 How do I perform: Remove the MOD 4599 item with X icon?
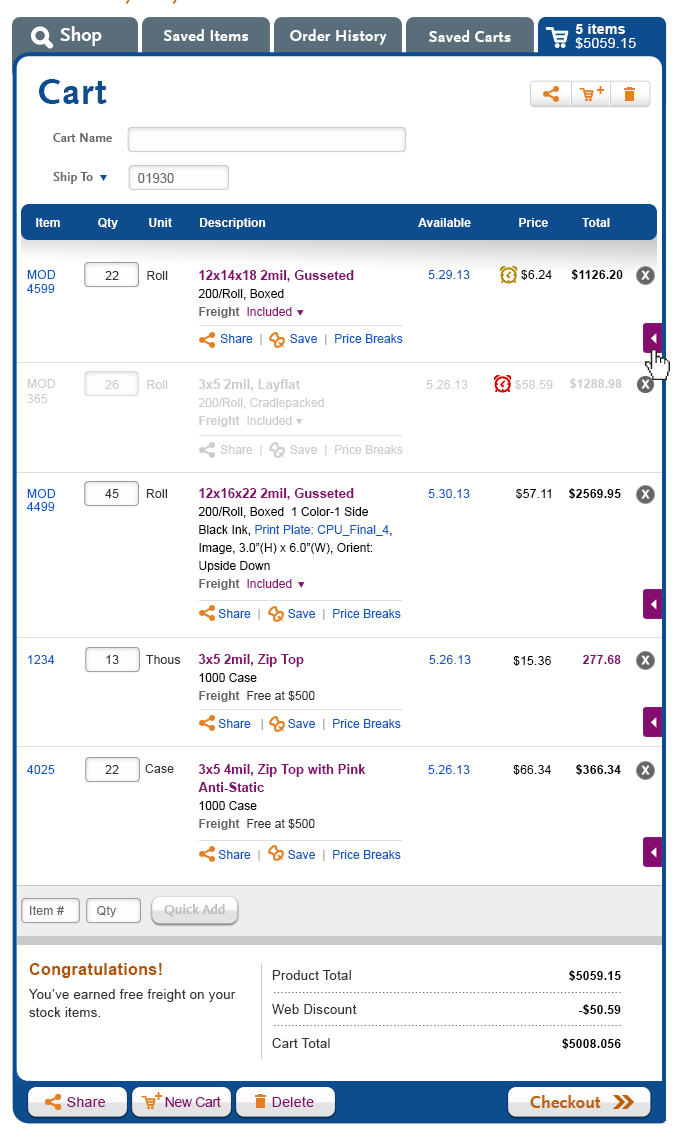click(x=645, y=275)
